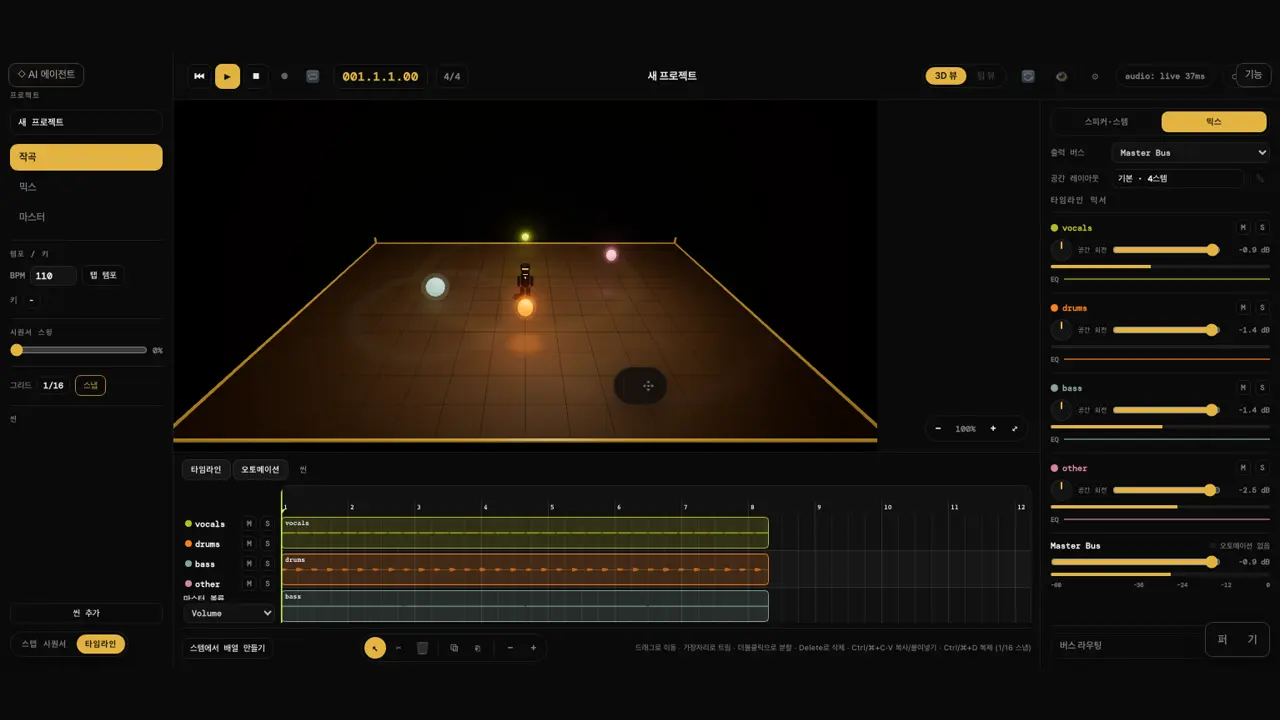This screenshot has height=720, width=1280.
Task: Click the 씬 추가 button
Action: [86, 613]
